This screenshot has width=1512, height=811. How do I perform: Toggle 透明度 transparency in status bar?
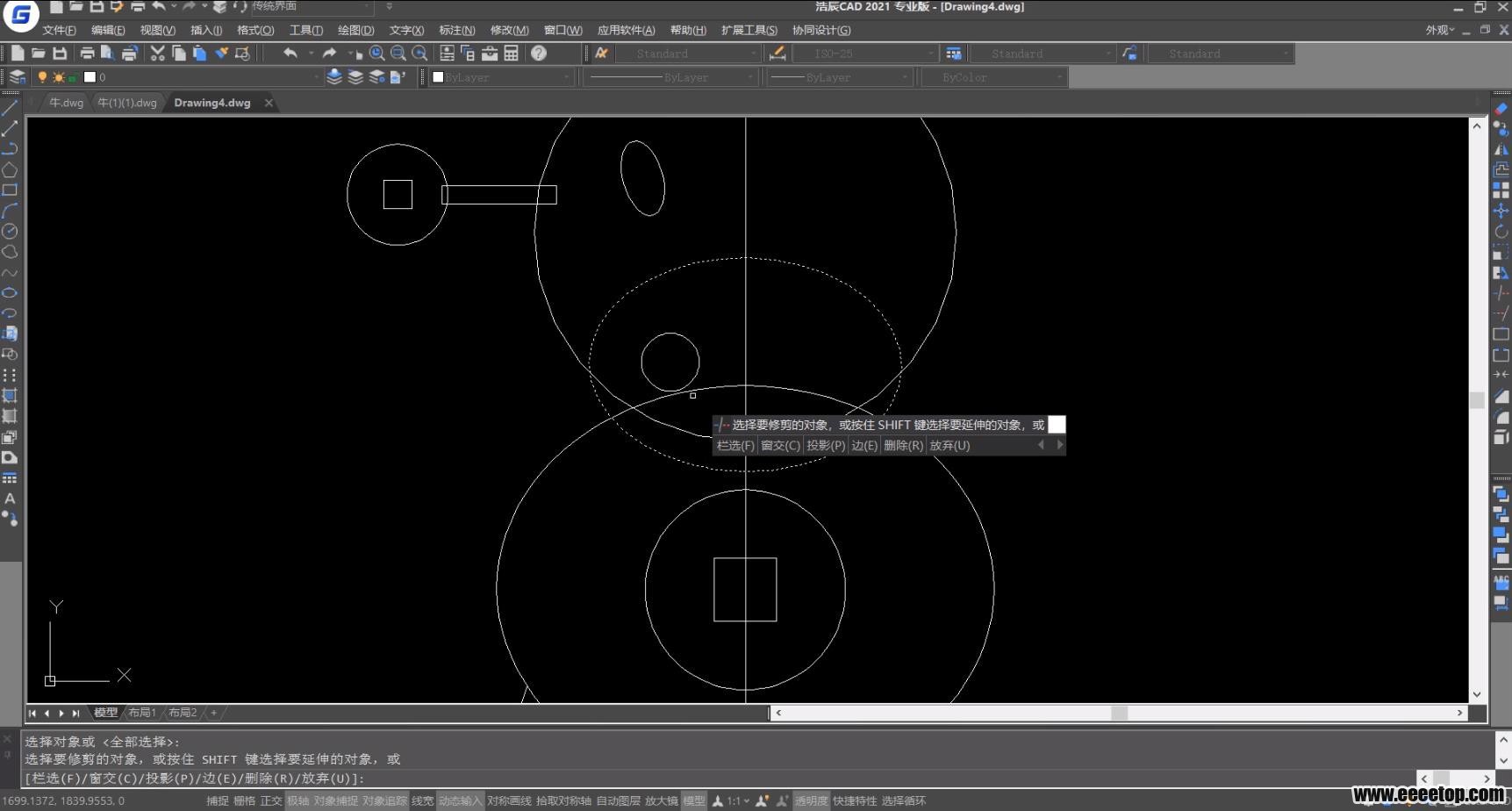(x=812, y=800)
